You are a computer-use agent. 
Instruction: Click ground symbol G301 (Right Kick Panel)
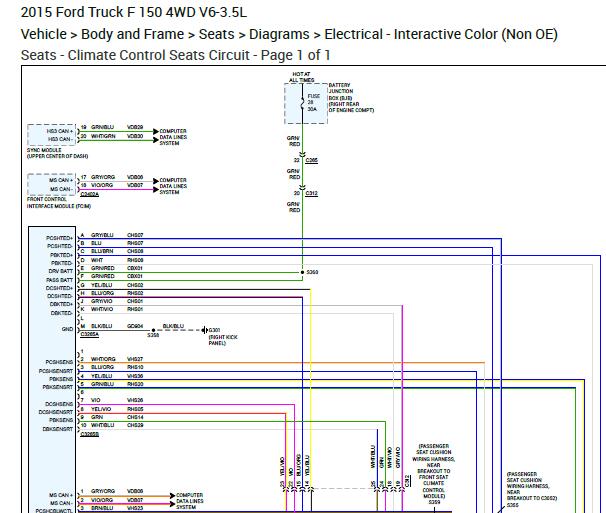point(205,330)
